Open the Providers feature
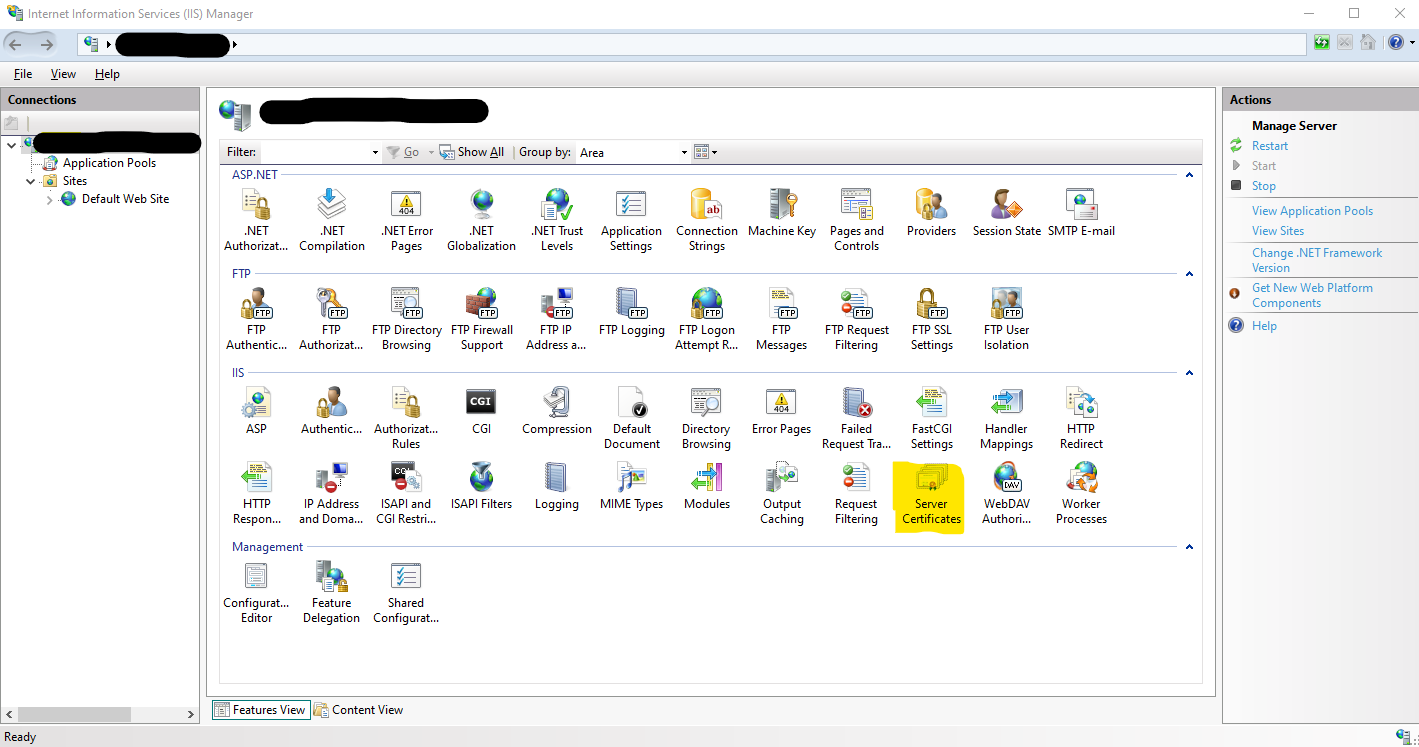The height and width of the screenshot is (747, 1419). [931, 213]
